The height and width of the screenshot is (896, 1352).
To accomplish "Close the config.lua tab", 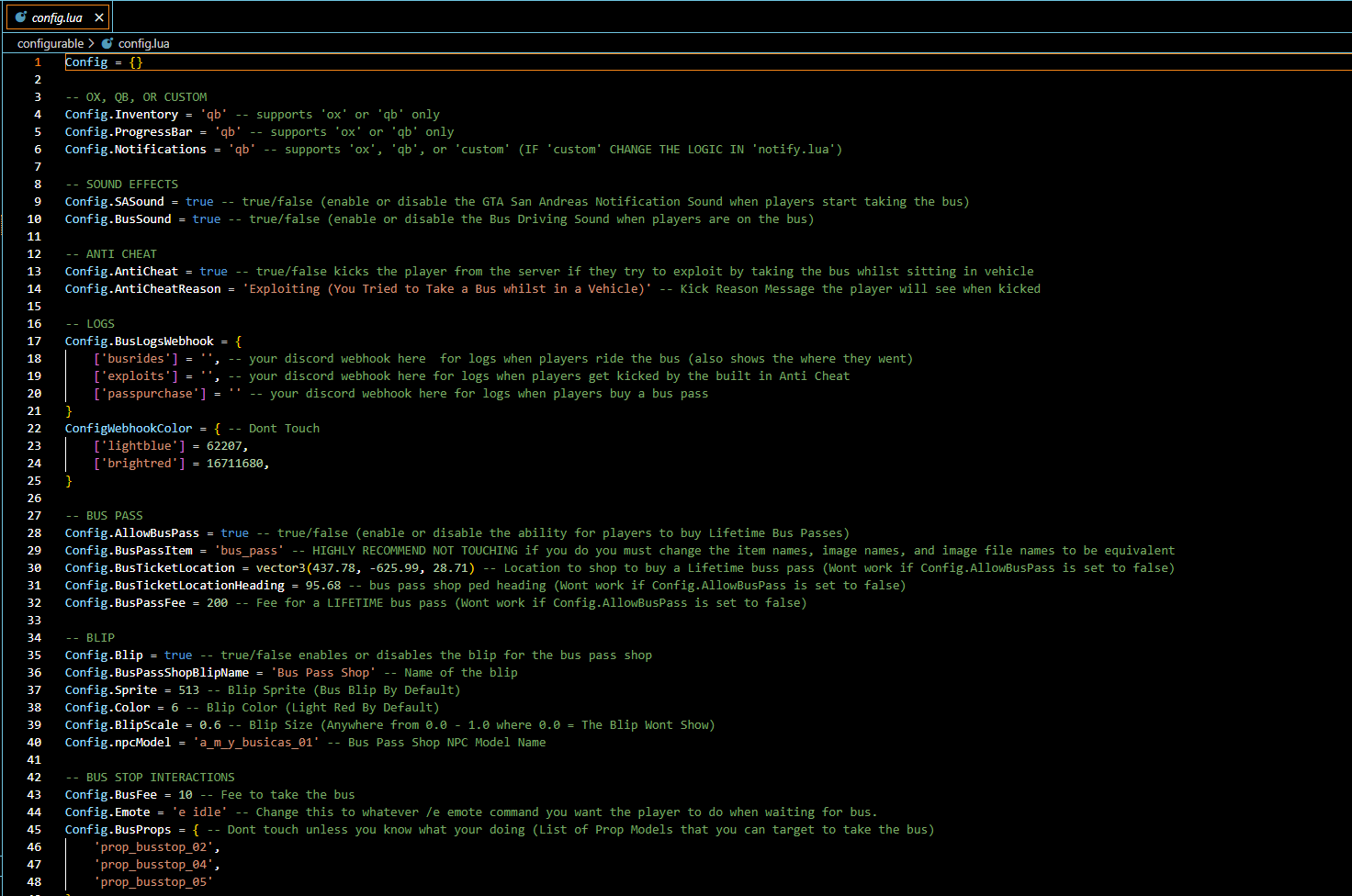I will coord(99,17).
